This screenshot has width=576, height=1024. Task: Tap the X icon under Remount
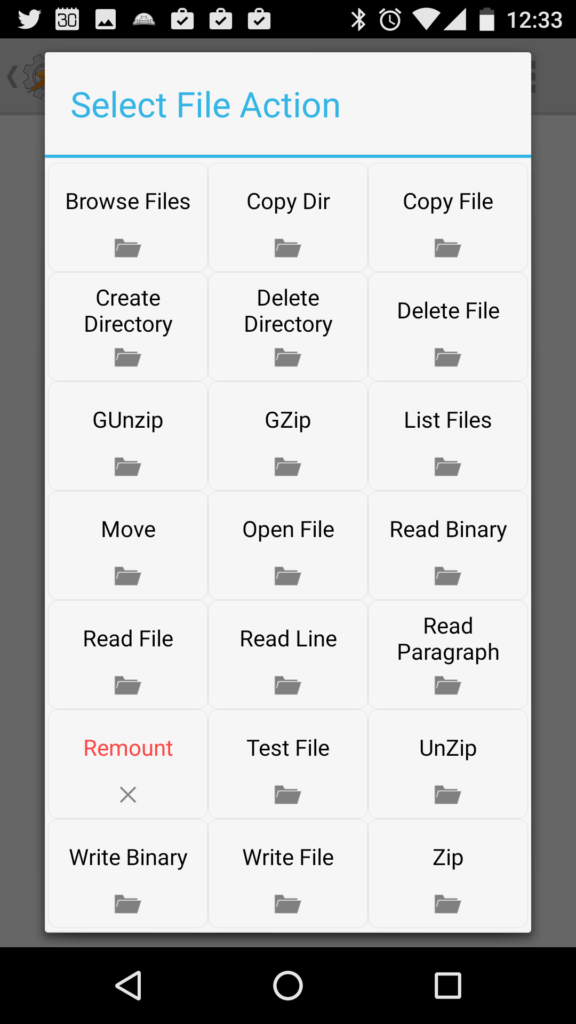pyautogui.click(x=128, y=795)
